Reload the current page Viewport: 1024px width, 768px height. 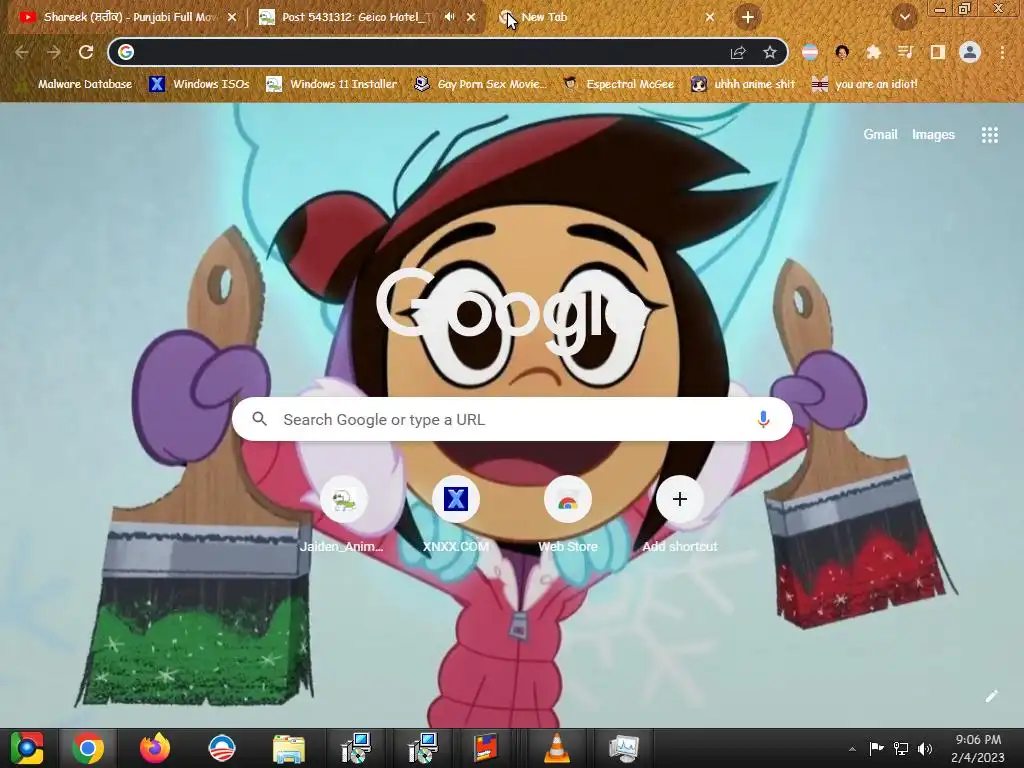86,52
